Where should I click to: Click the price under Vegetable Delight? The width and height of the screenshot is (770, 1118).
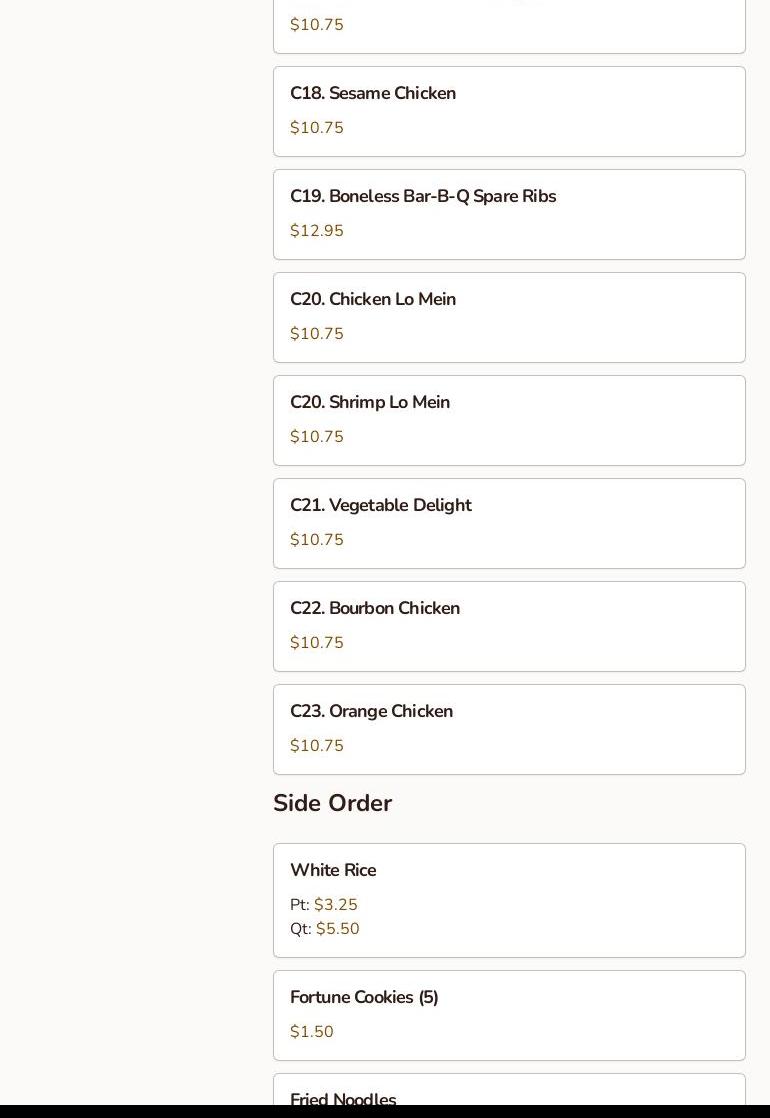(317, 540)
